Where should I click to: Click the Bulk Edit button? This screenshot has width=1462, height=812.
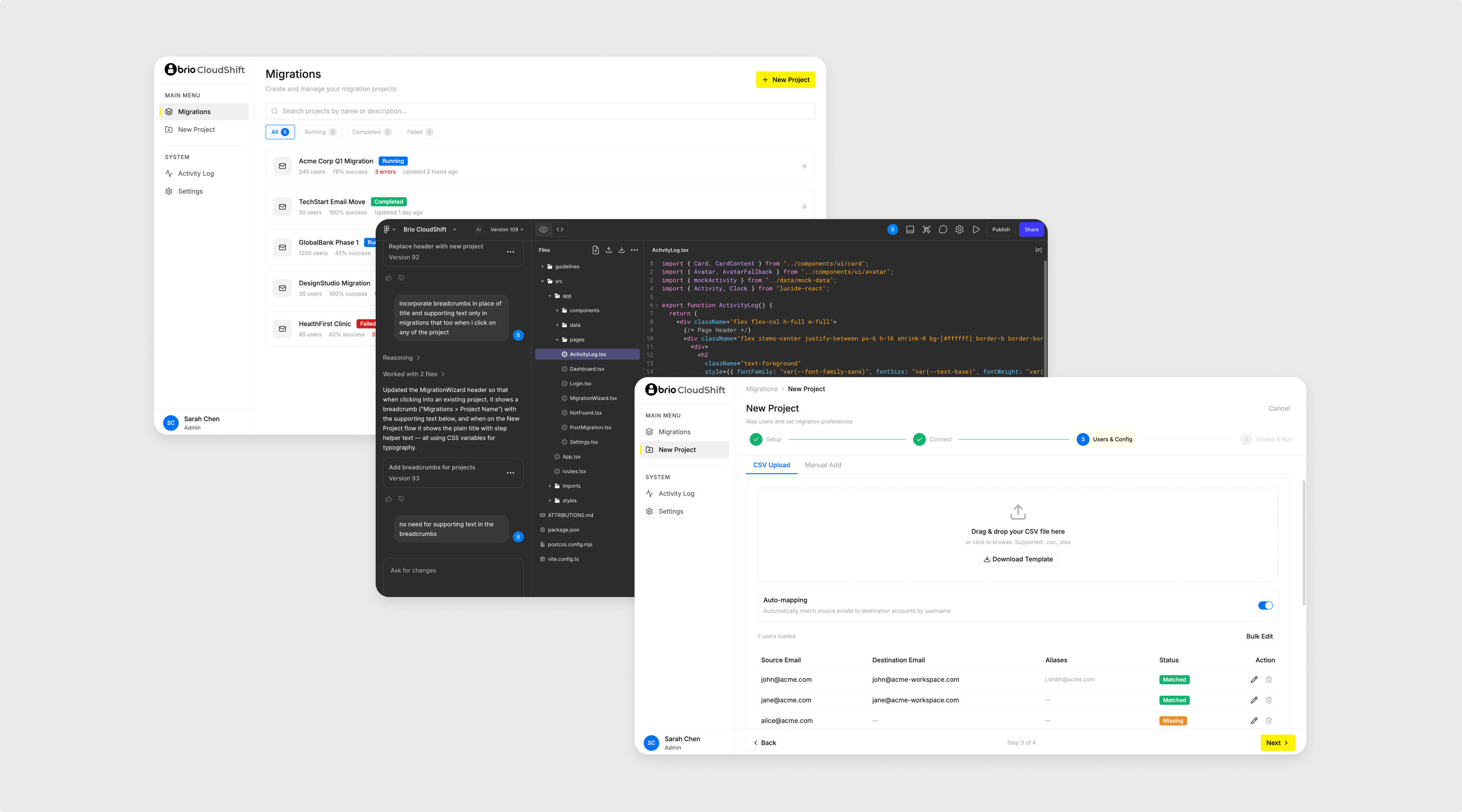point(1259,636)
